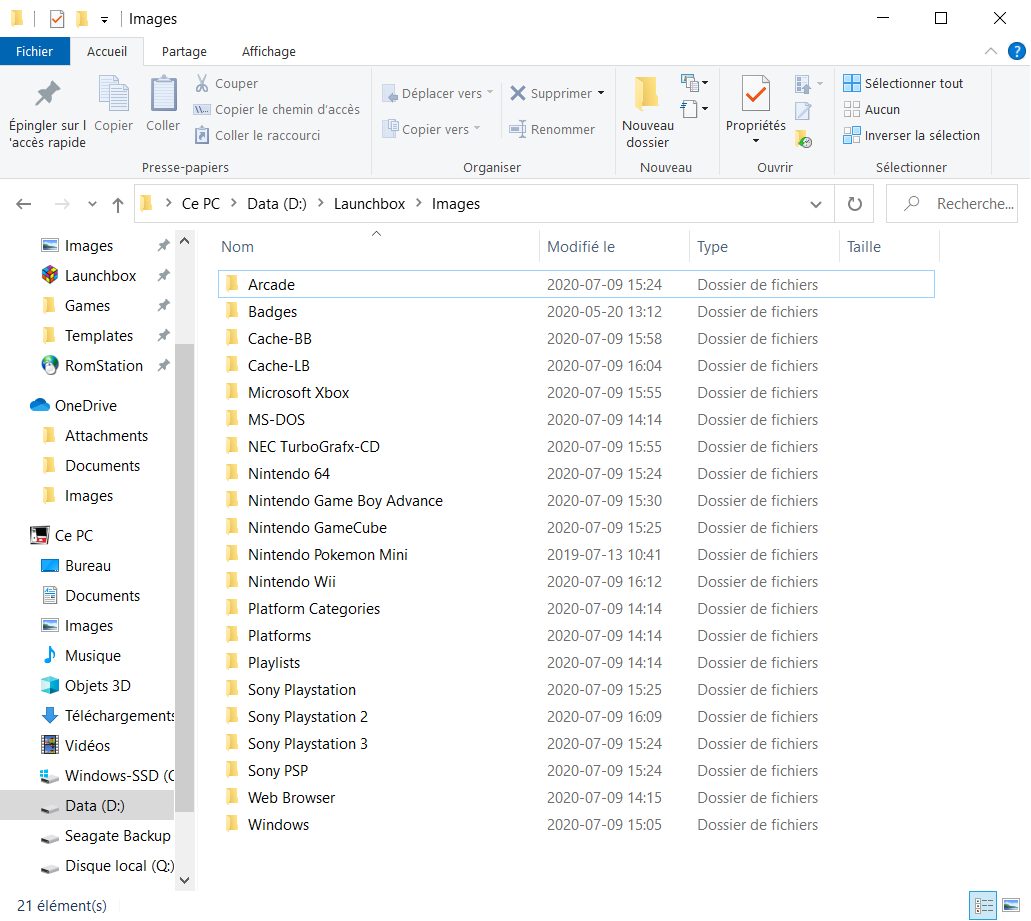Image resolution: width=1031 pixels, height=921 pixels.
Task: Click the navigation pane scroll down arrow
Action: 185,880
